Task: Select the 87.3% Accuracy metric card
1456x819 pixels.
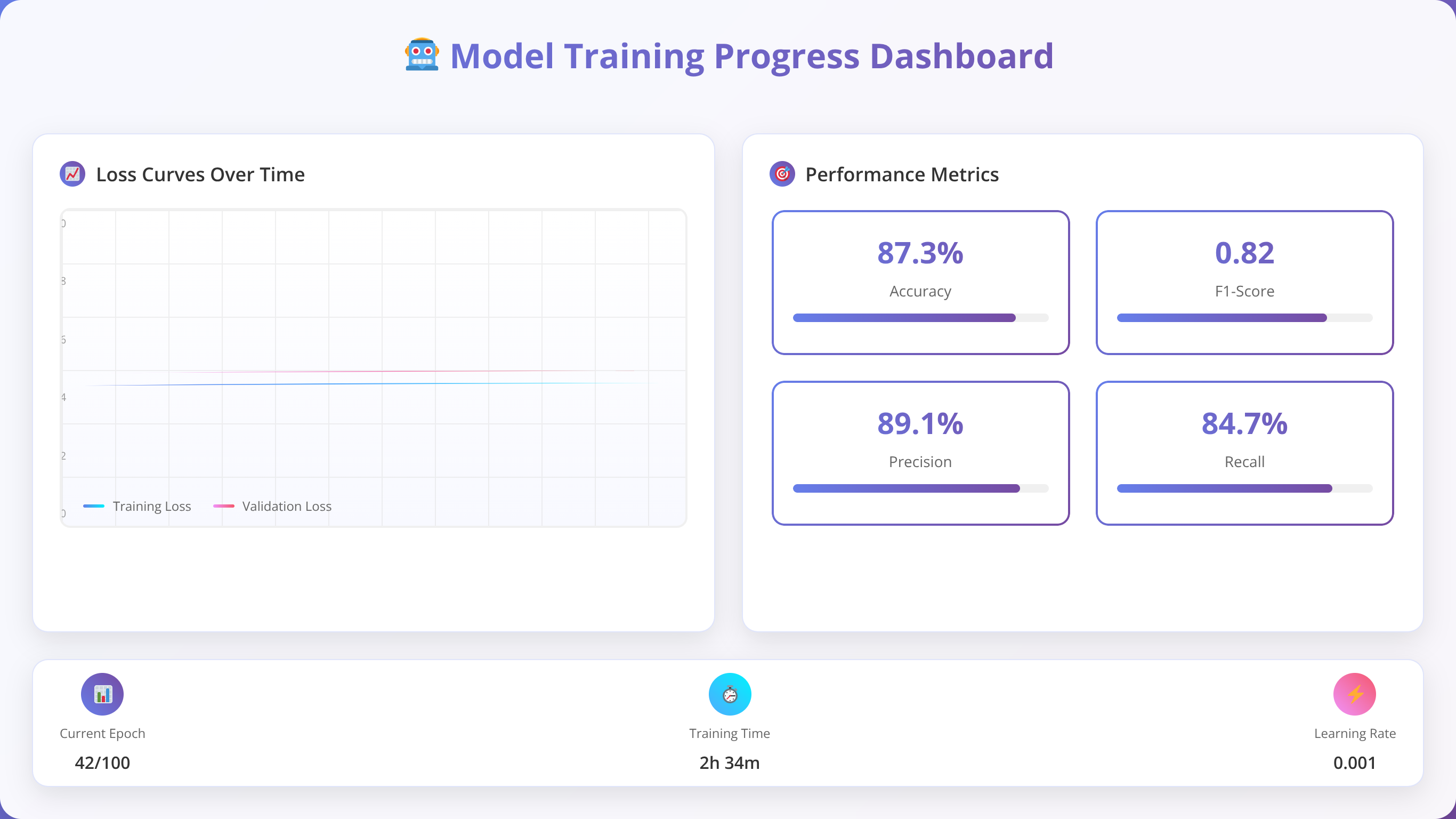Action: coord(920,283)
